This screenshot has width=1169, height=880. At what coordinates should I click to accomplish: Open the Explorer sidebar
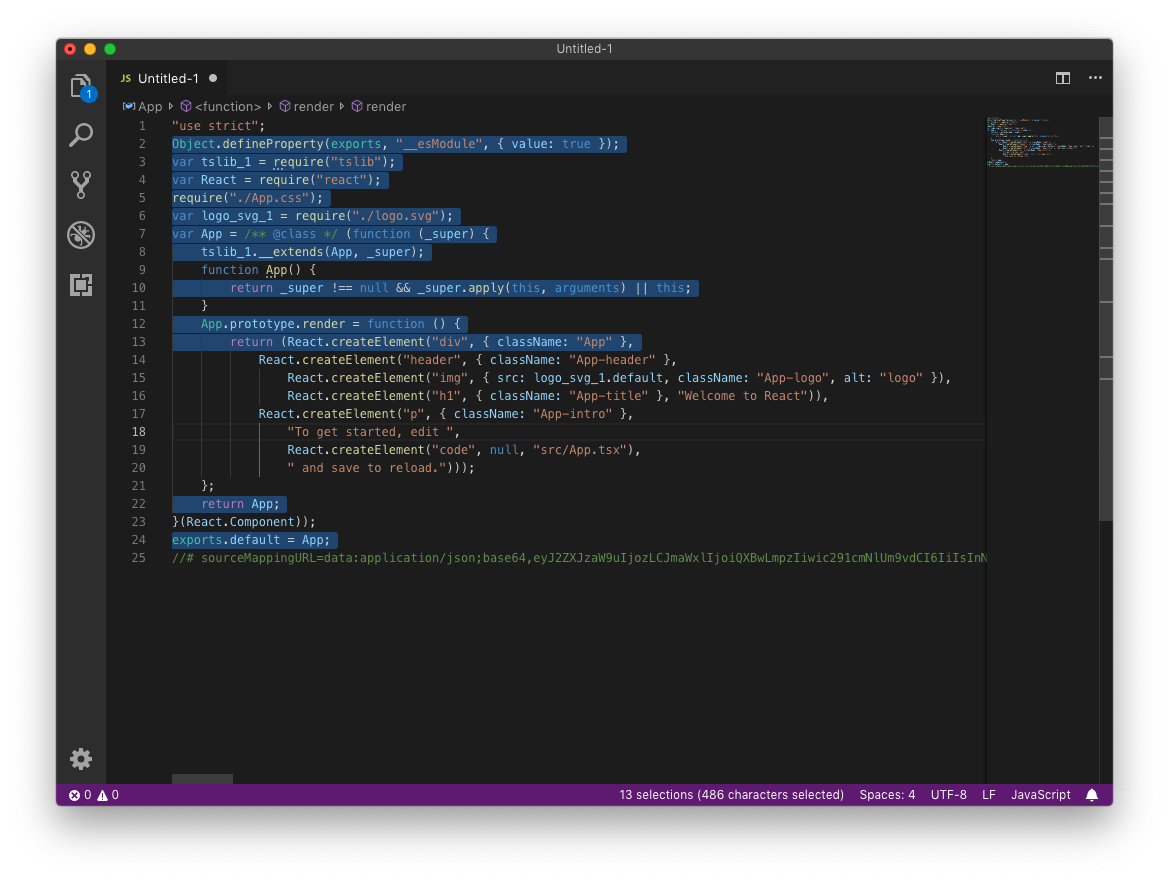click(x=81, y=86)
